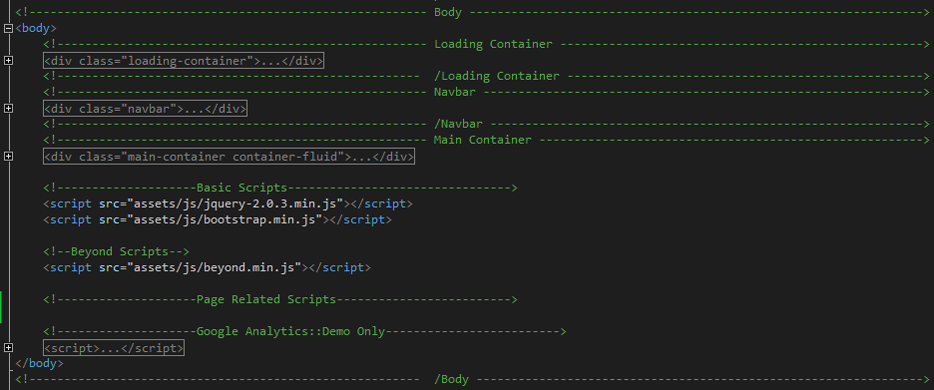Click the Main Container comment line

486,140
